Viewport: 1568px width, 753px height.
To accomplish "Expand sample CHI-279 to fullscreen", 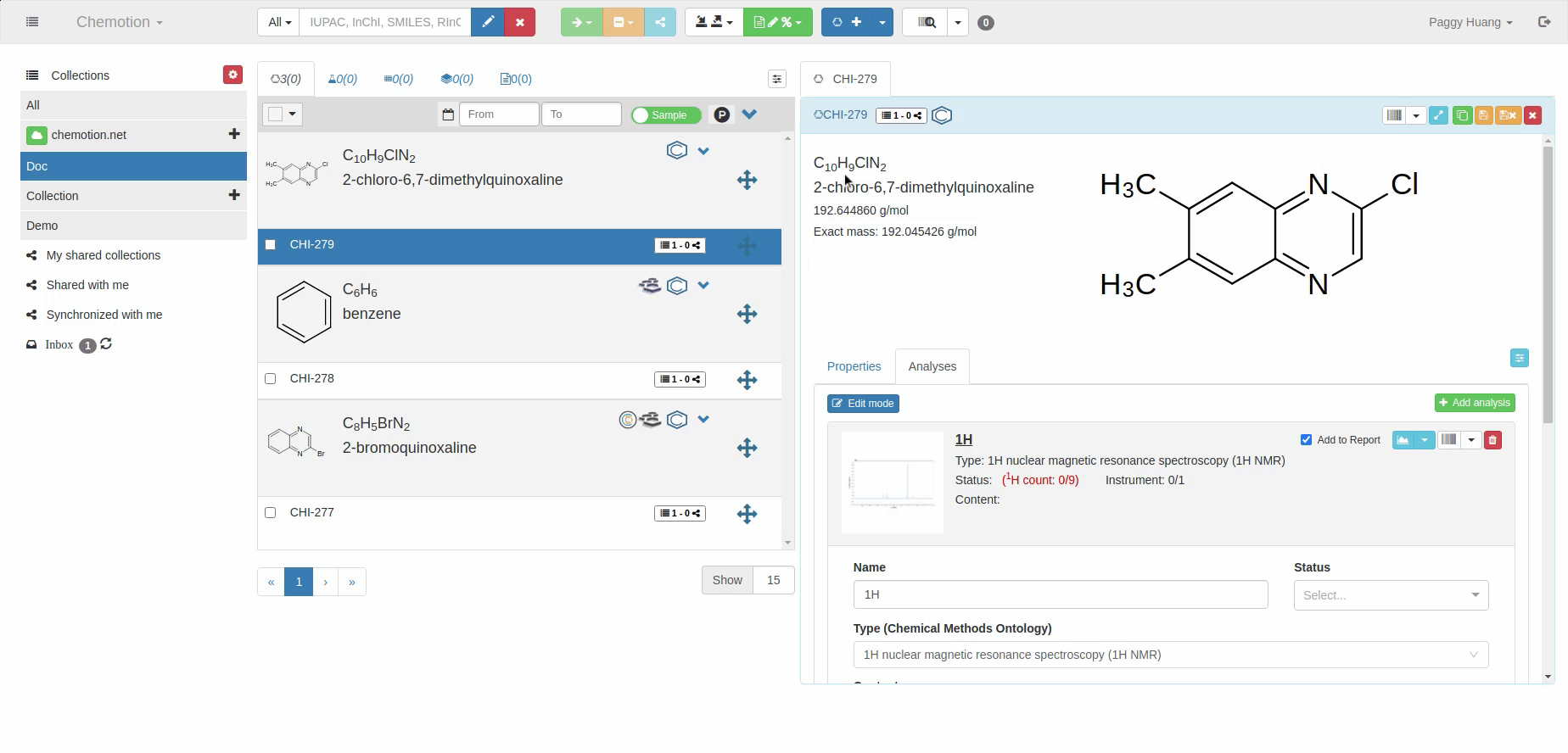I will 1438,115.
